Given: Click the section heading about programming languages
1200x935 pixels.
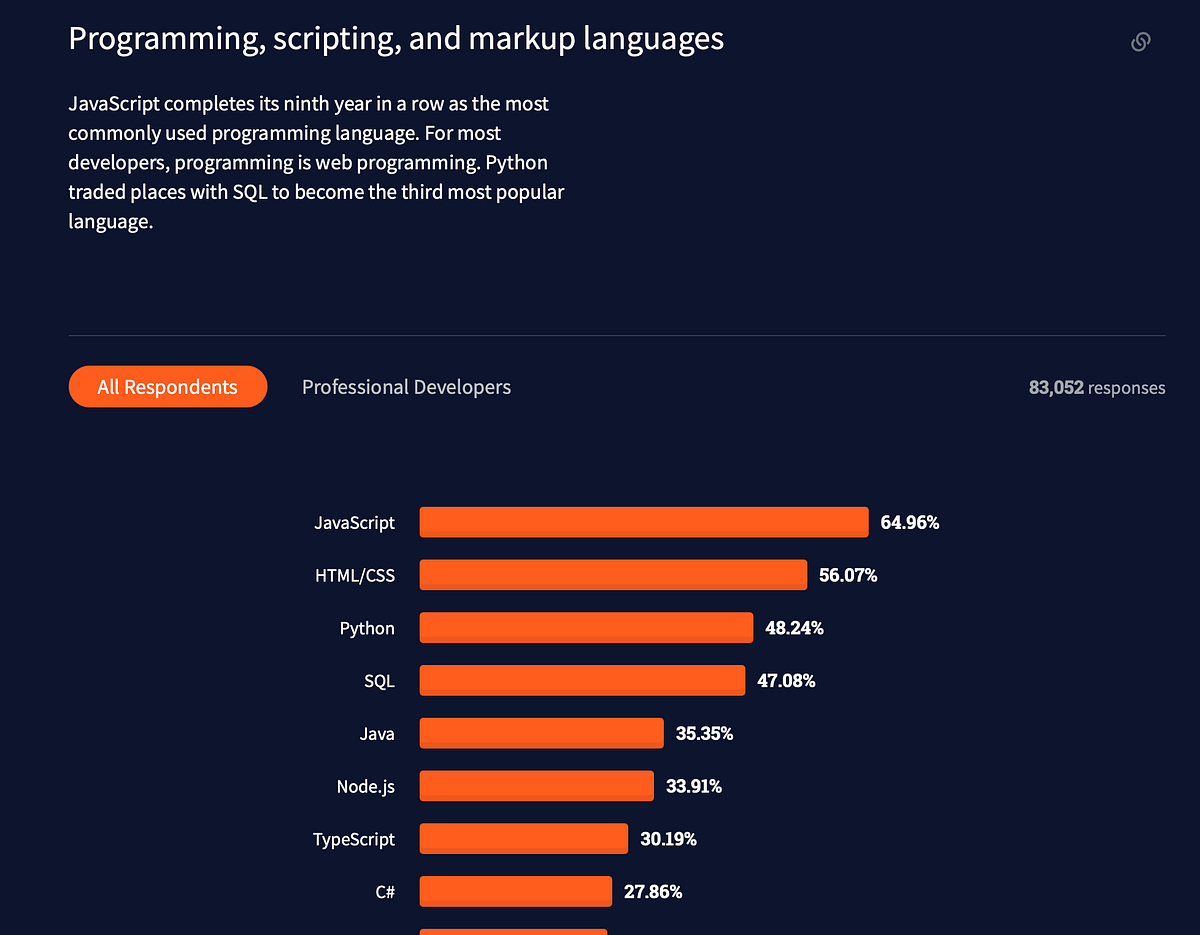Looking at the screenshot, I should click(396, 38).
